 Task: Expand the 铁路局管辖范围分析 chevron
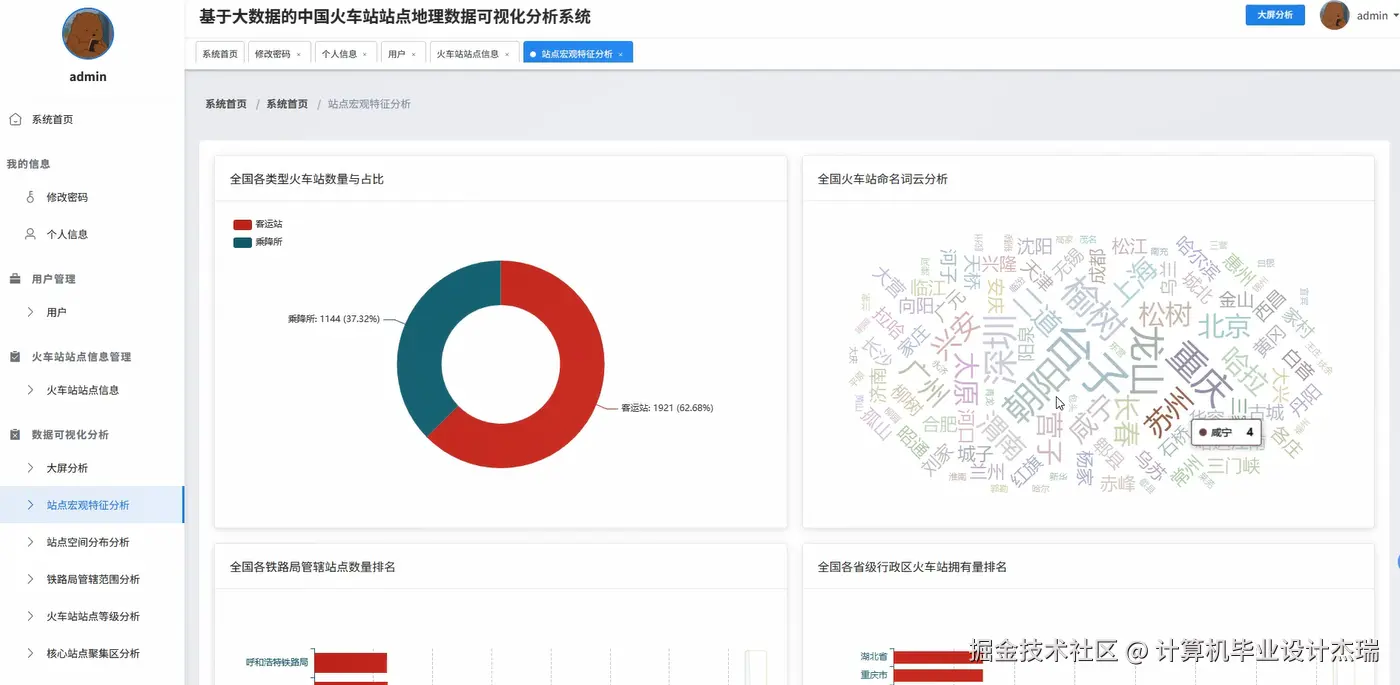[30, 579]
